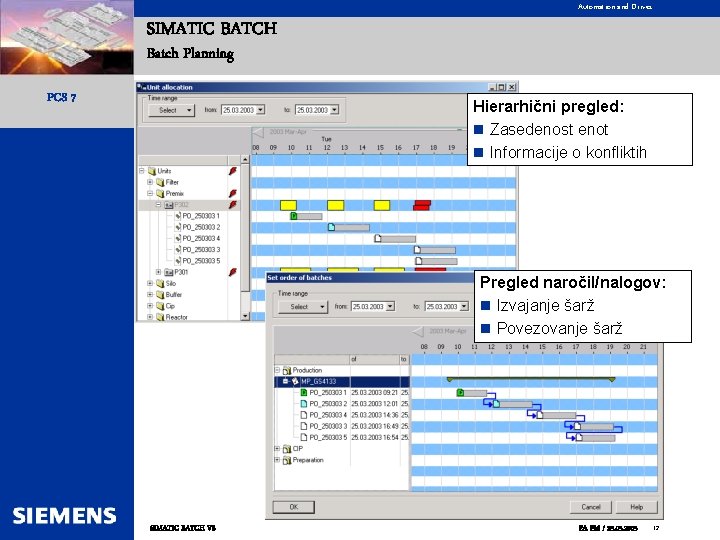
Task: Expand the Preparation folder node
Action: pyautogui.click(x=277, y=460)
